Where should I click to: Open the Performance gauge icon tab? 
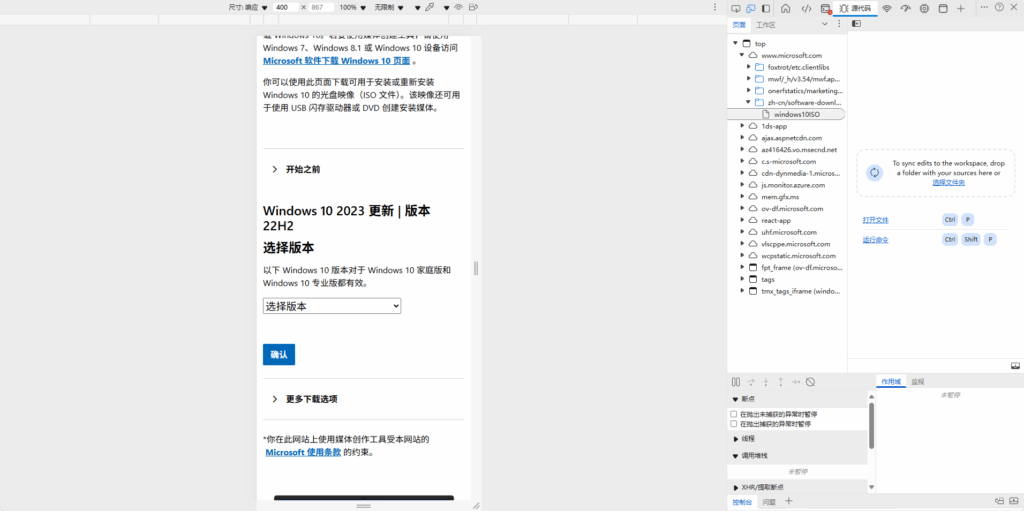(905, 8)
